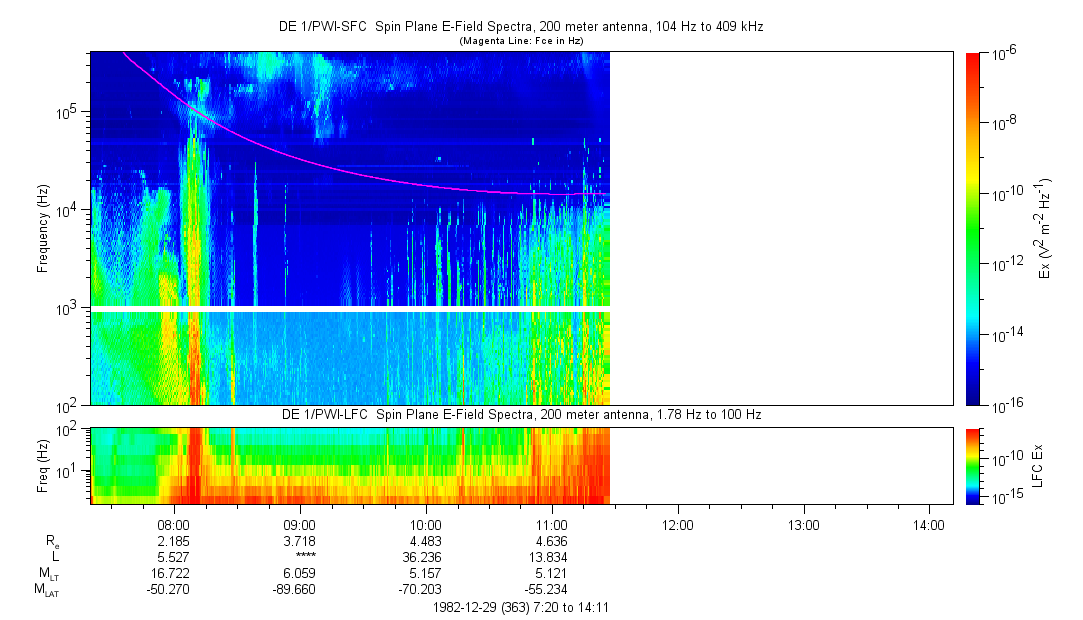The image size is (1083, 620).
Task: Click the 08:00 time axis tick label
Action: click(x=174, y=524)
